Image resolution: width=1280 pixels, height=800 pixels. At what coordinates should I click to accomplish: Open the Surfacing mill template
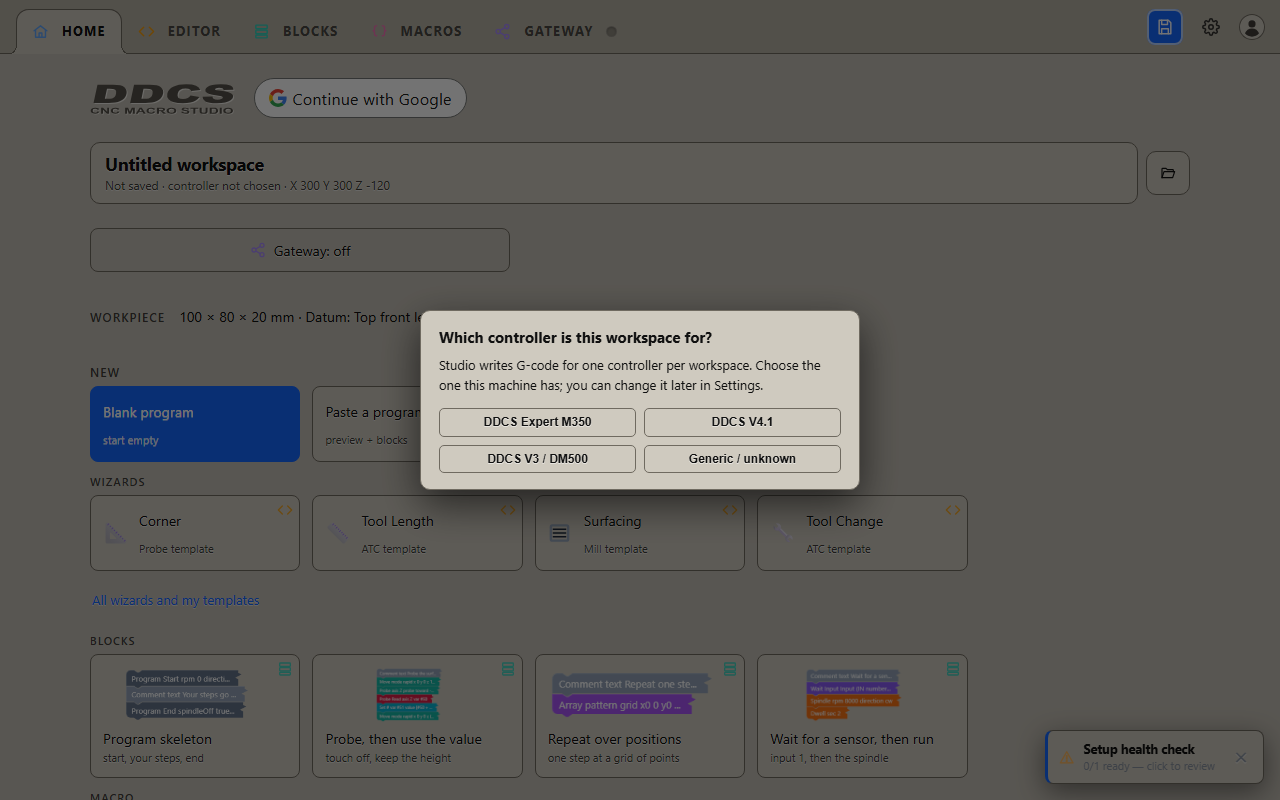[640, 533]
